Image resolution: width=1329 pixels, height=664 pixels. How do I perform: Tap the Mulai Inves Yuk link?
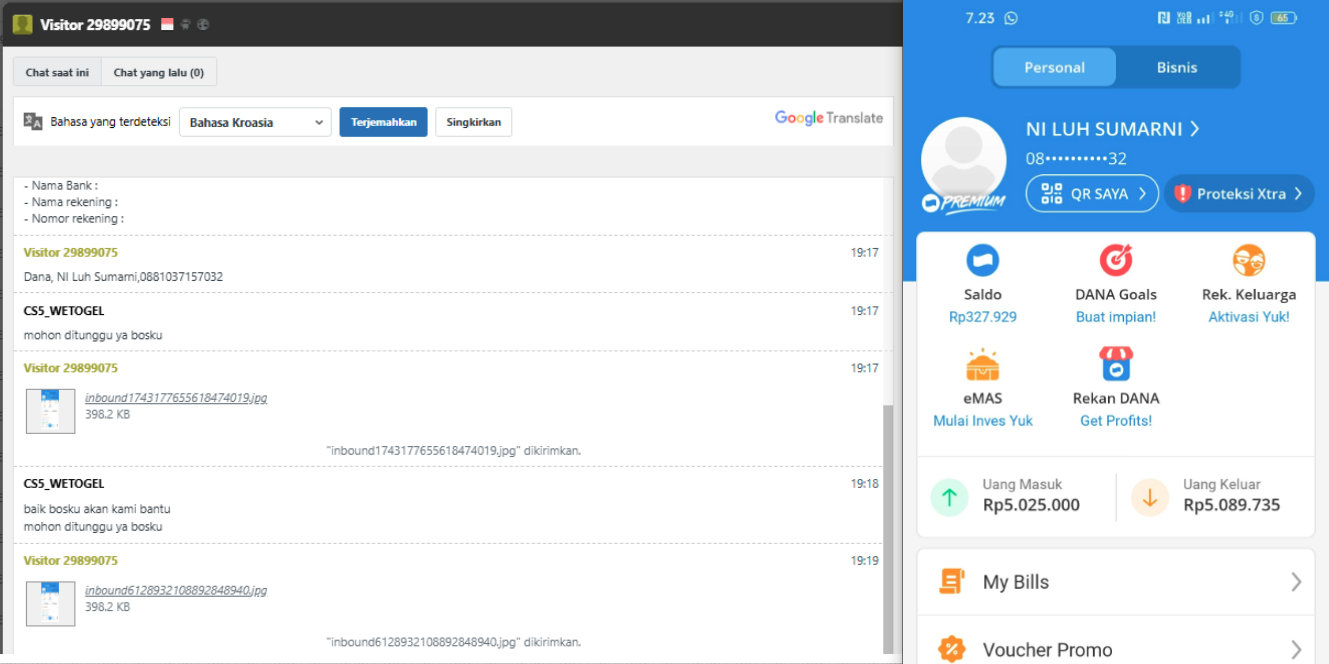[x=983, y=421]
